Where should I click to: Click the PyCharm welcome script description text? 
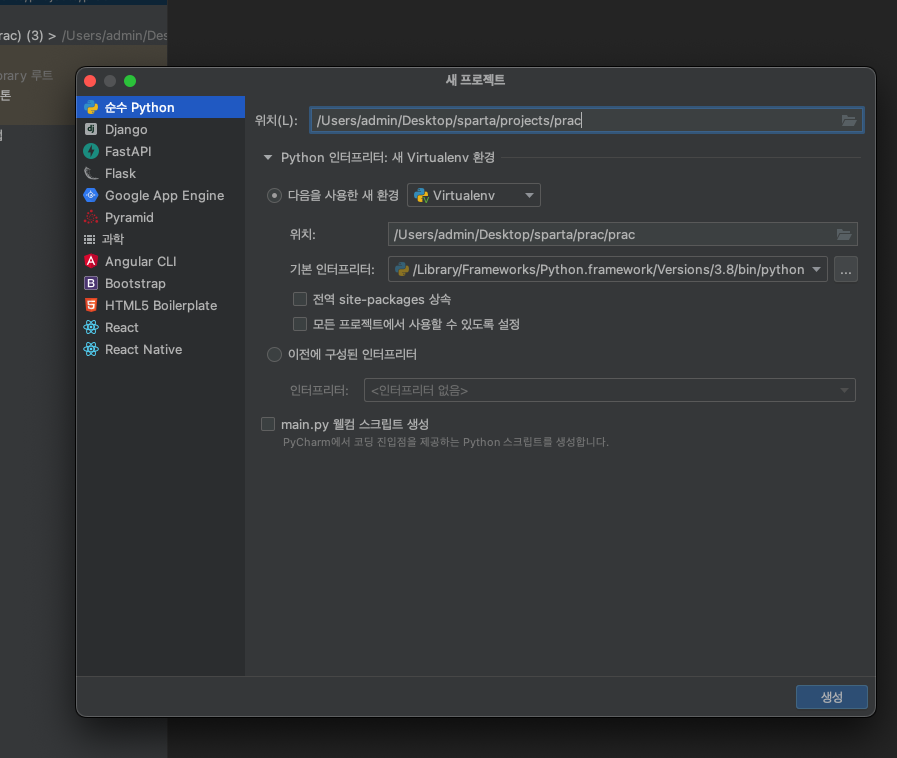[446, 442]
